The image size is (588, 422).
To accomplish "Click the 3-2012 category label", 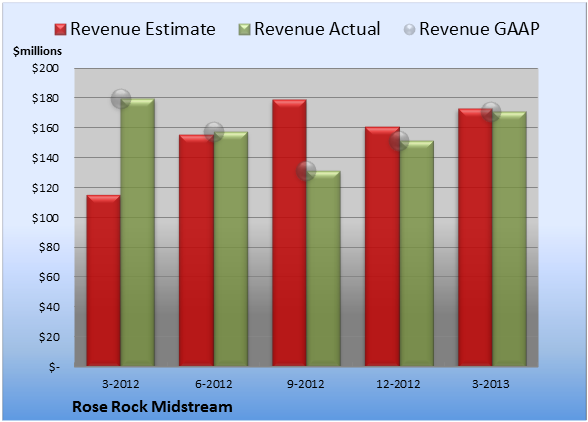I will tap(120, 384).
